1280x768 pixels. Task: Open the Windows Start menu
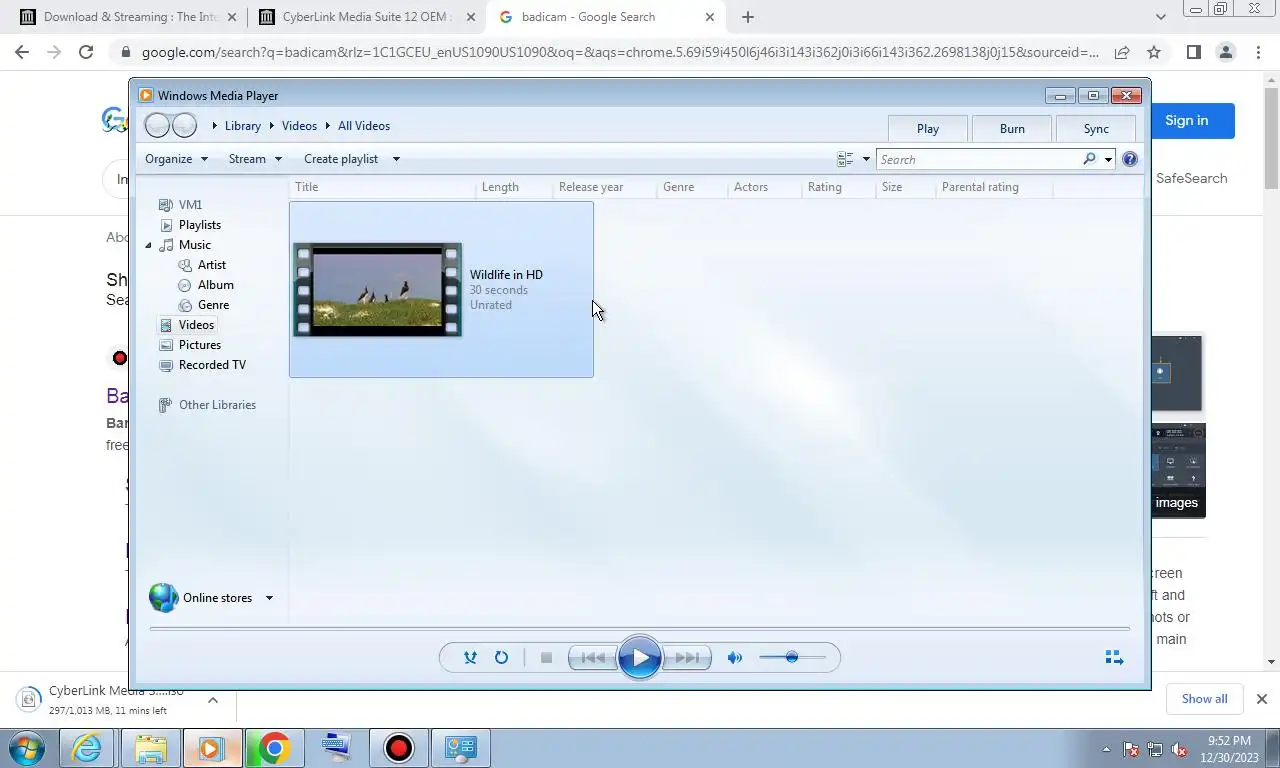click(27, 748)
